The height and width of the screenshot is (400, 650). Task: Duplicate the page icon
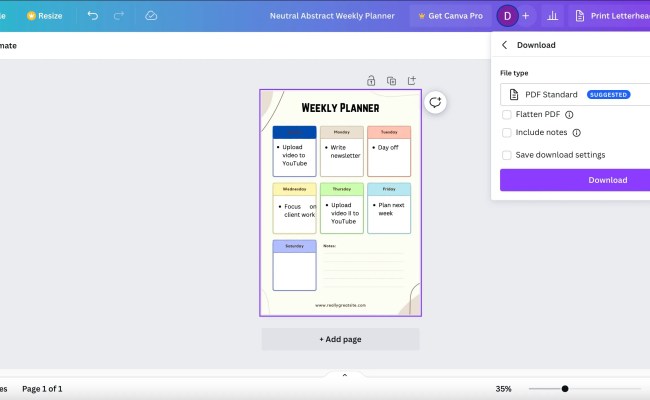pos(391,80)
